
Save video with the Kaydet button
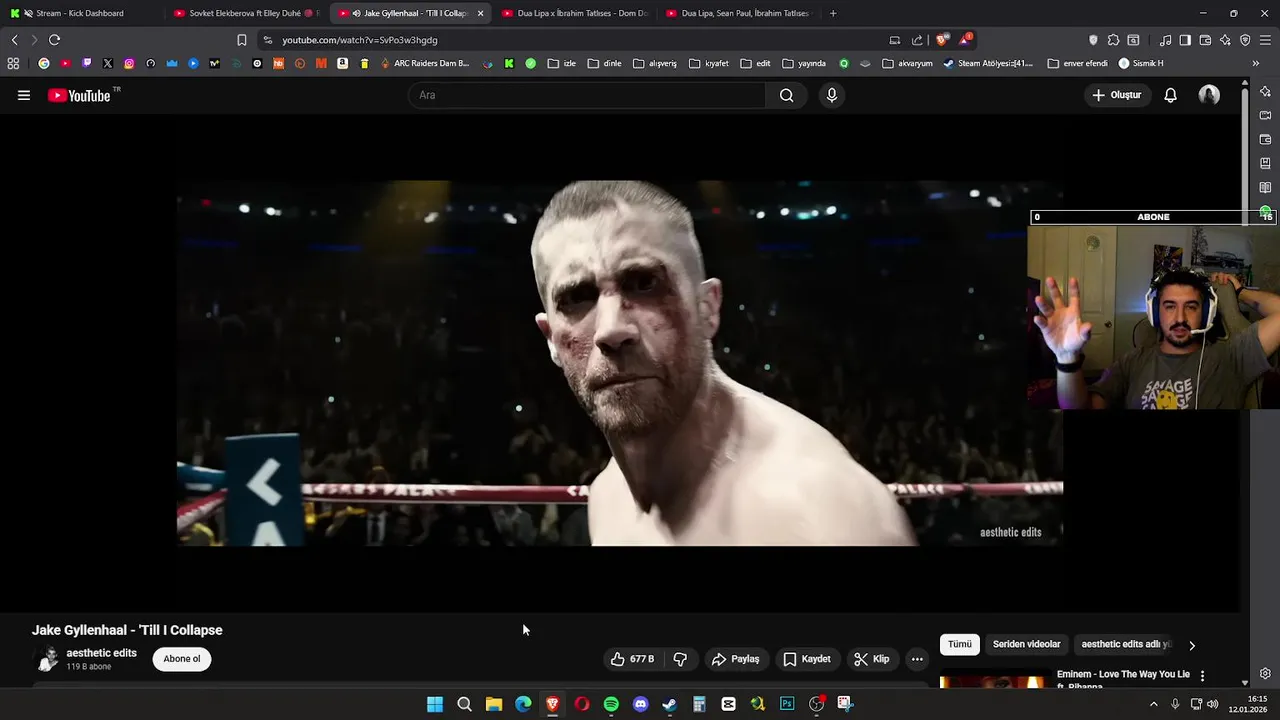pos(807,659)
